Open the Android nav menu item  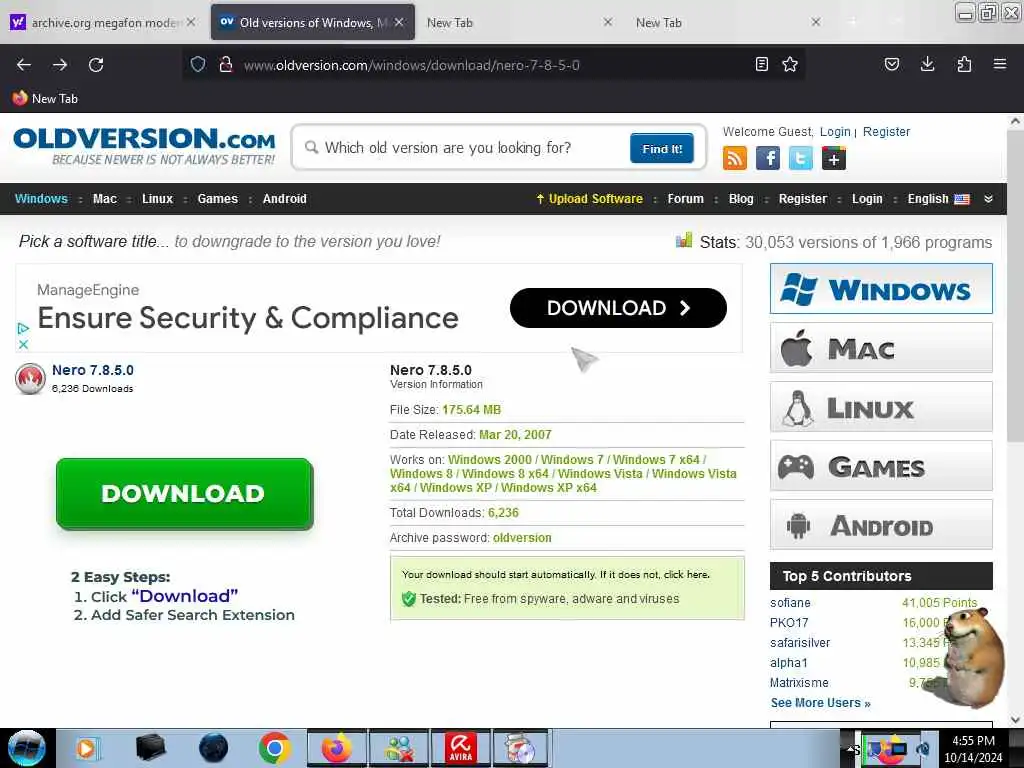point(285,199)
